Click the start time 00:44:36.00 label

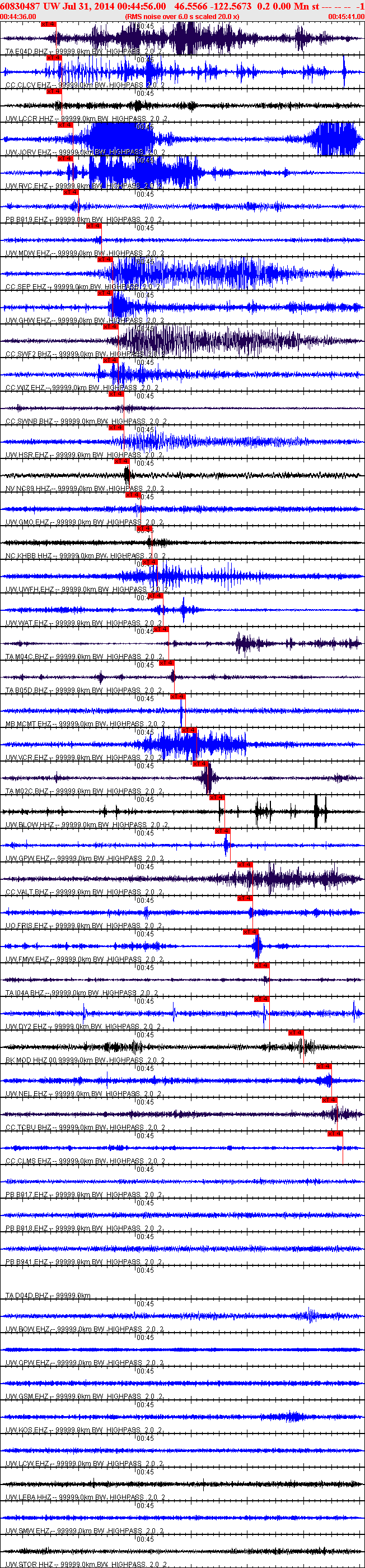[x=18, y=16]
